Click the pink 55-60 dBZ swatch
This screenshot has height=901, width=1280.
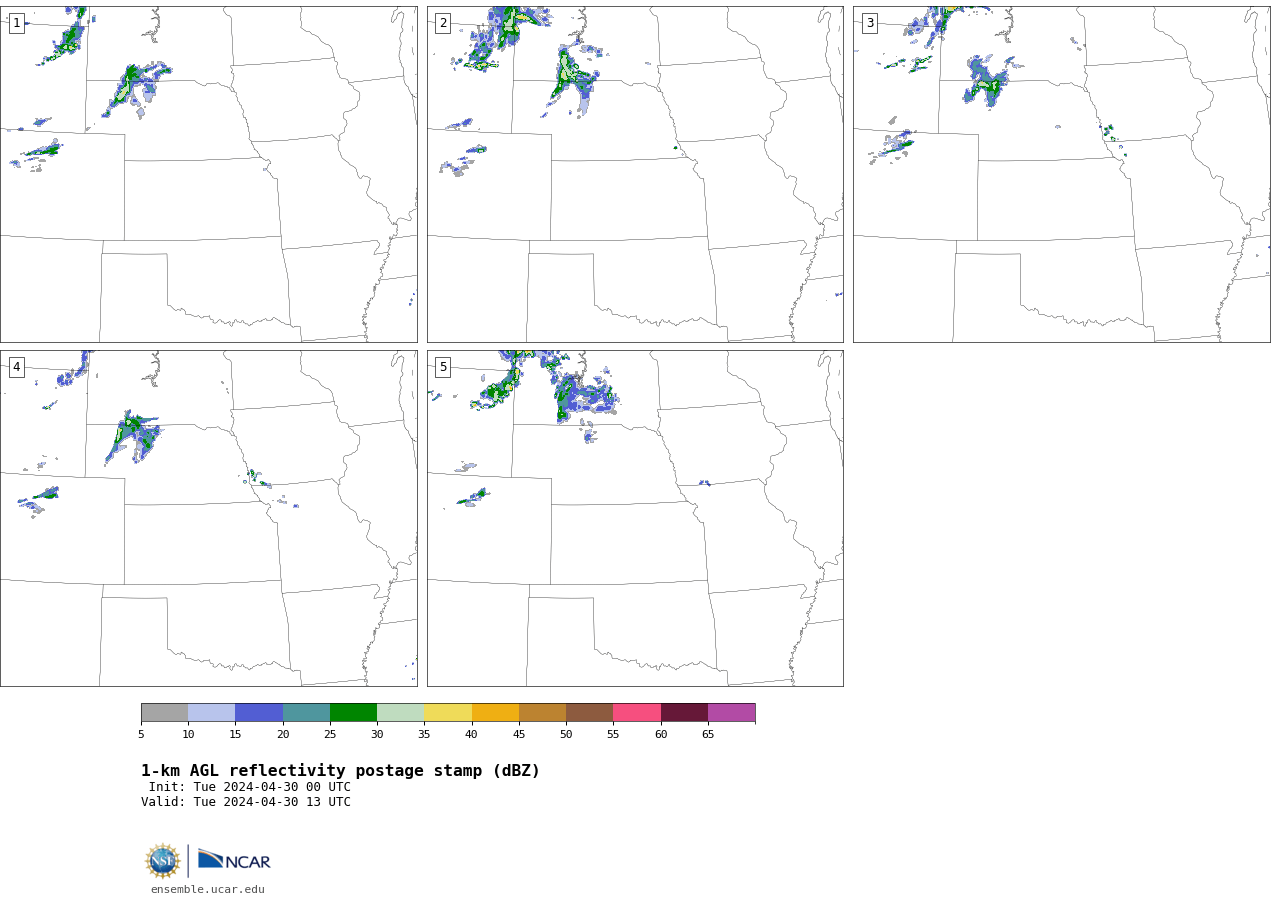[637, 712]
